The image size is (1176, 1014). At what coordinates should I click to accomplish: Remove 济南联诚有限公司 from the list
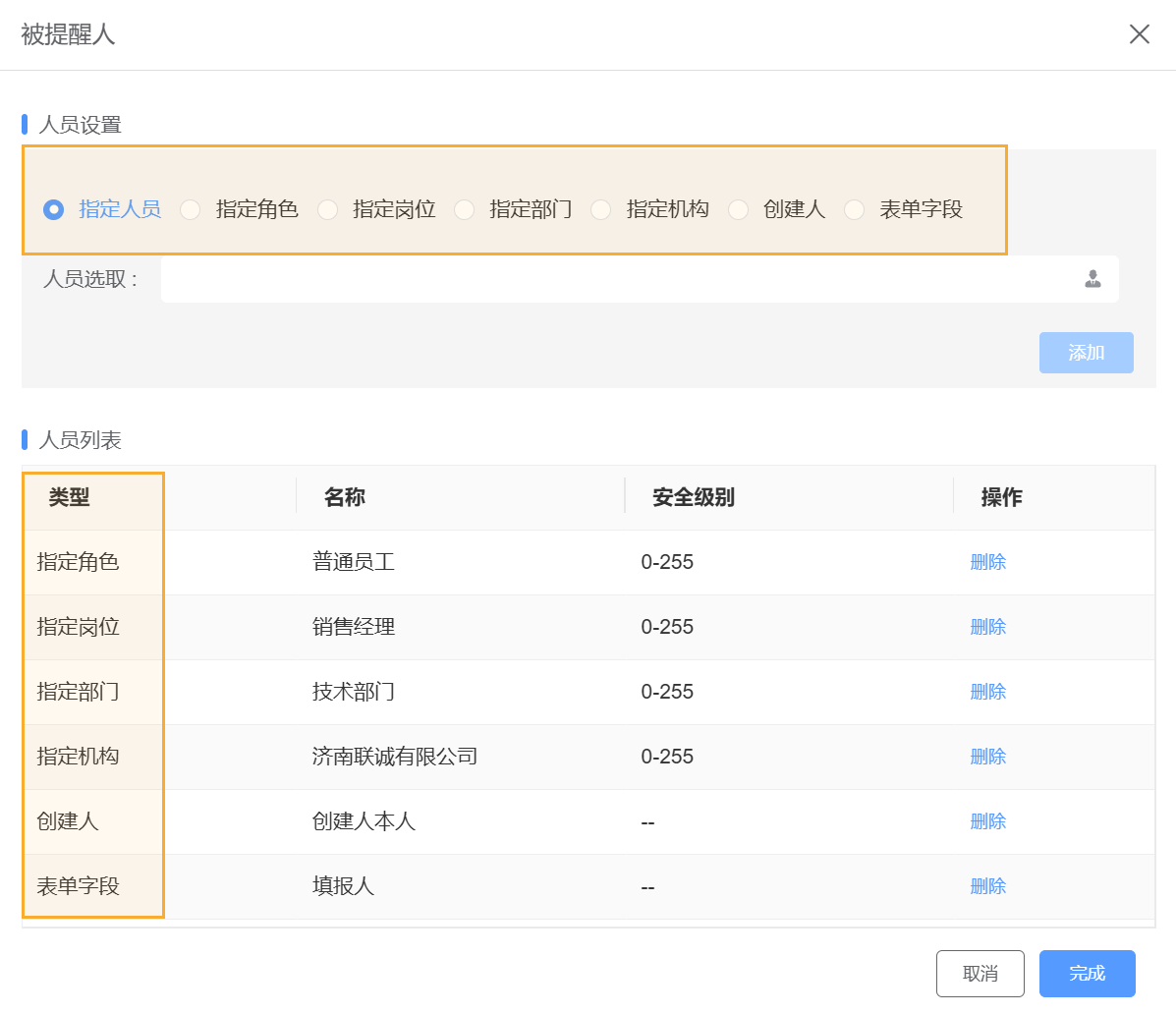(x=987, y=756)
